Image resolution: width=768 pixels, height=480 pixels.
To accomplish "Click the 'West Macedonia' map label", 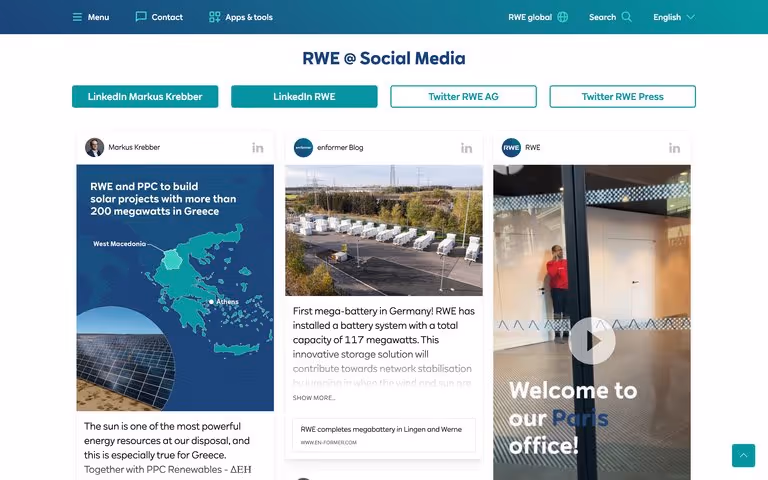I will pyautogui.click(x=120, y=244).
